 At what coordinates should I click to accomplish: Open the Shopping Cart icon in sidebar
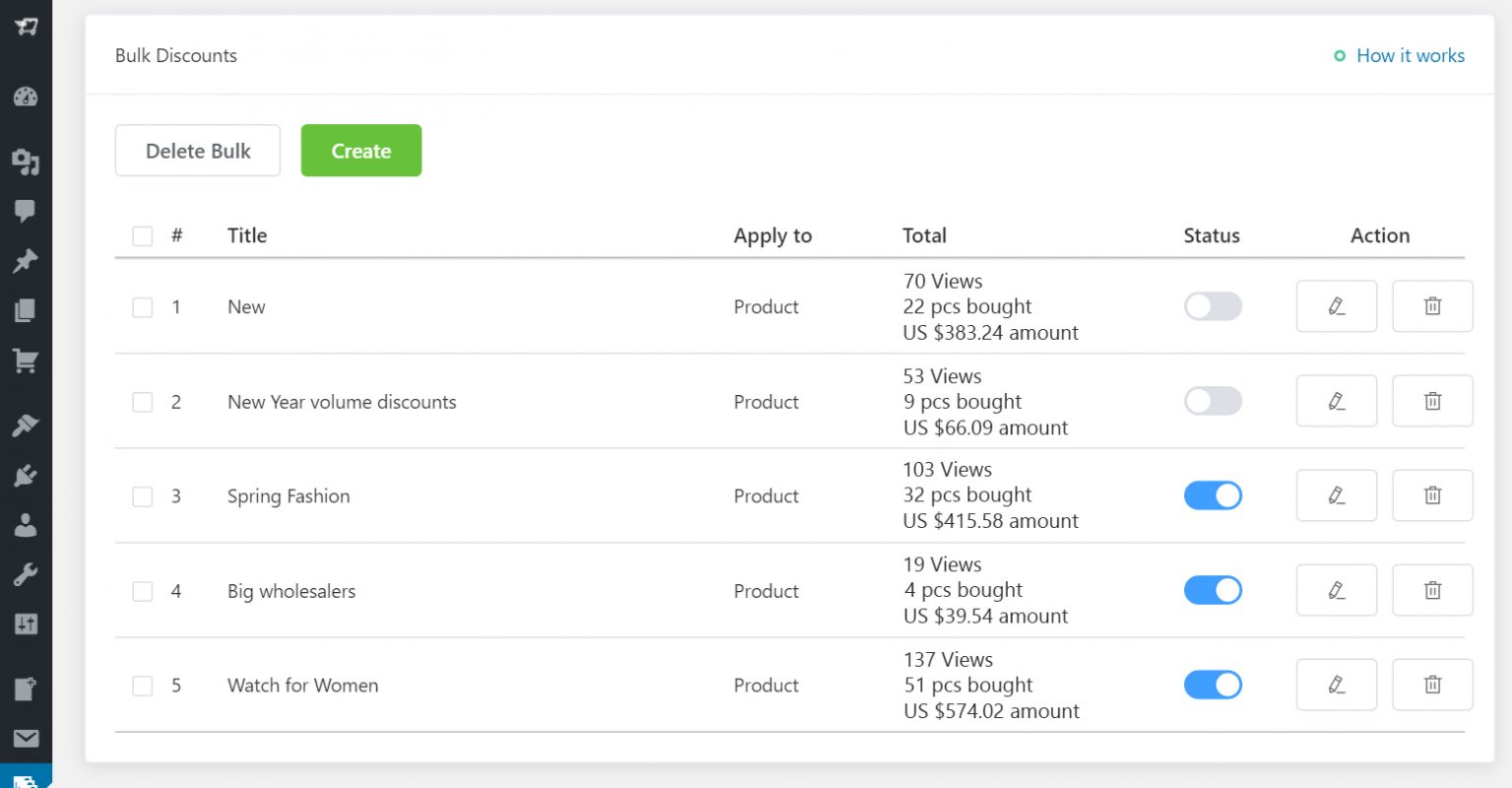(x=25, y=361)
